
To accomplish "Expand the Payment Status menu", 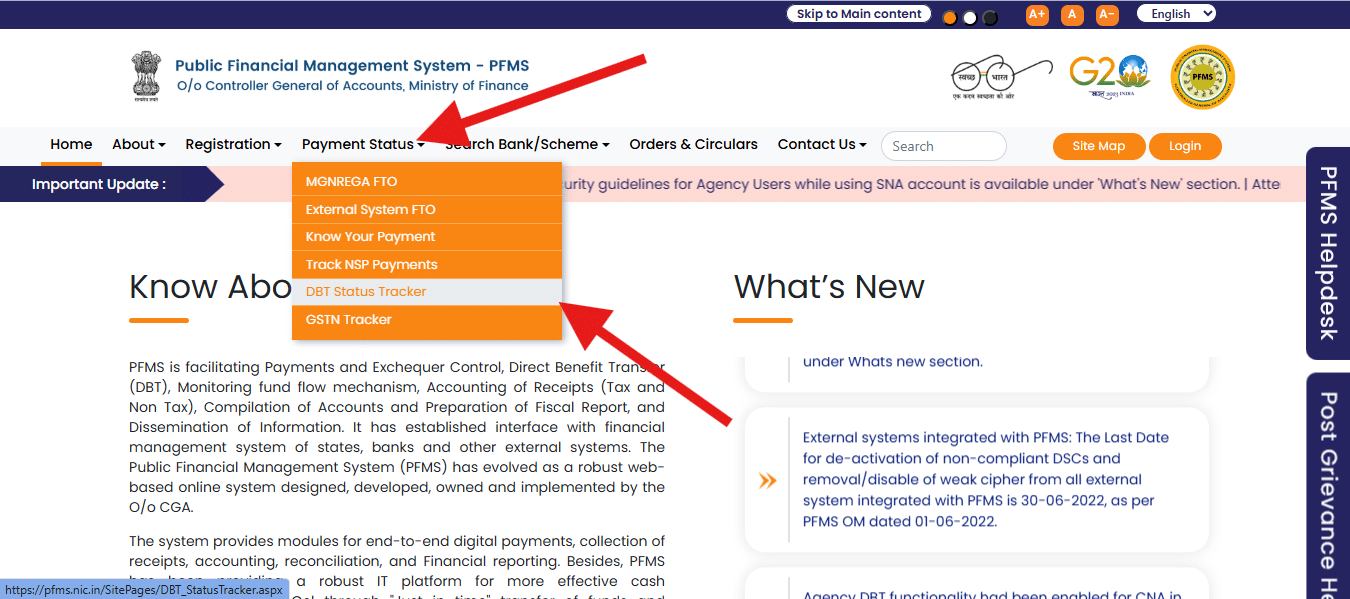I will click(363, 144).
